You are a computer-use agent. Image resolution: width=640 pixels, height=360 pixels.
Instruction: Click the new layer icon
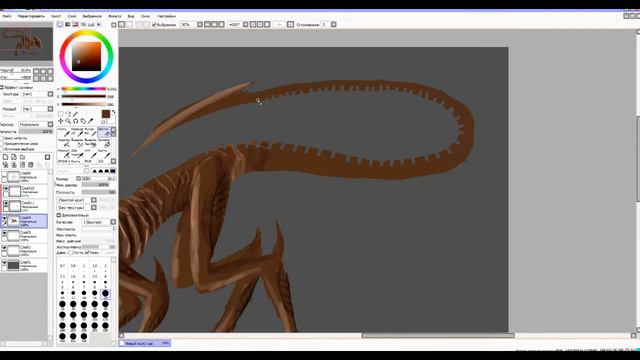point(5,157)
